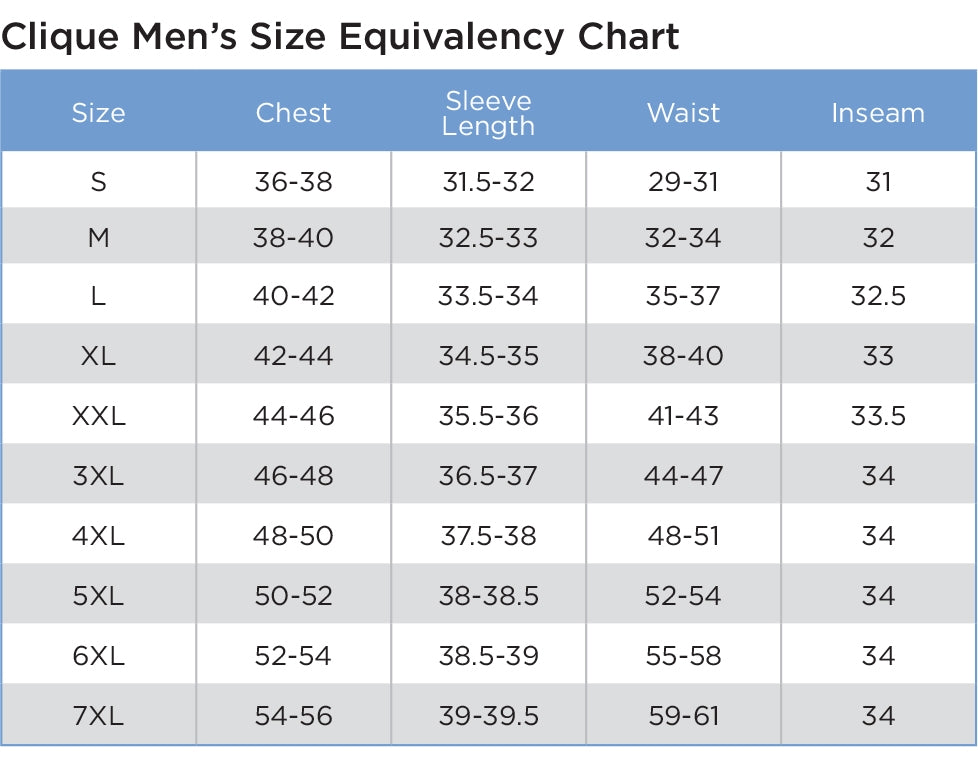
Task: Click the S size row label
Action: coord(98,182)
